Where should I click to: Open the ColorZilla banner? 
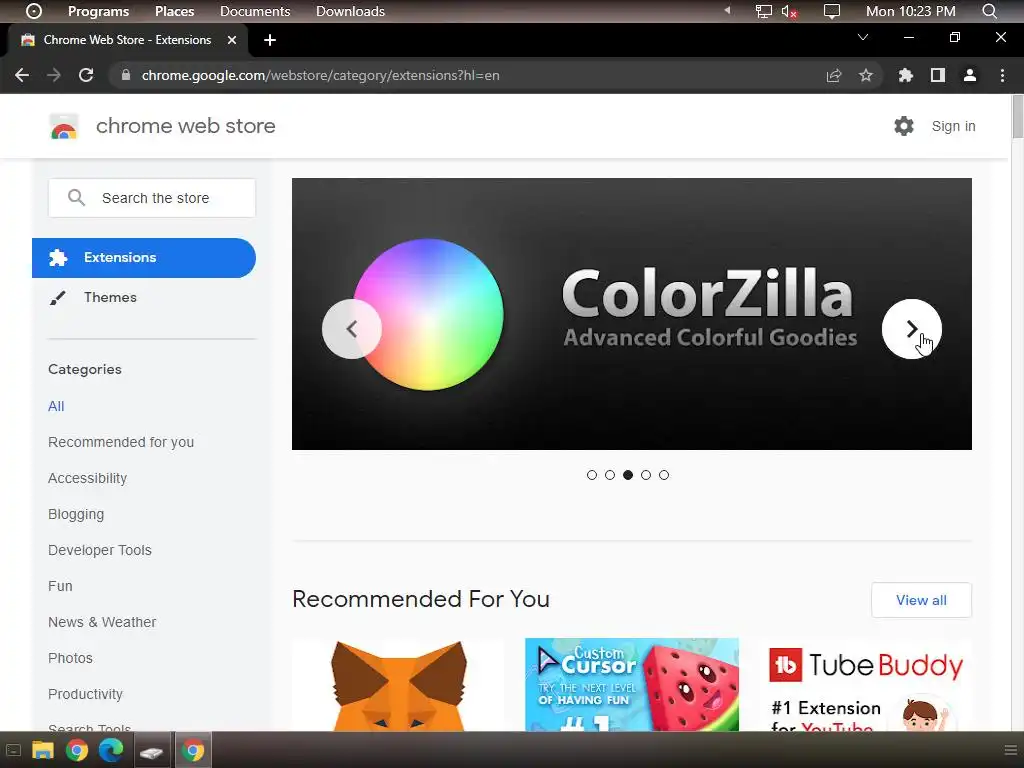pos(632,313)
